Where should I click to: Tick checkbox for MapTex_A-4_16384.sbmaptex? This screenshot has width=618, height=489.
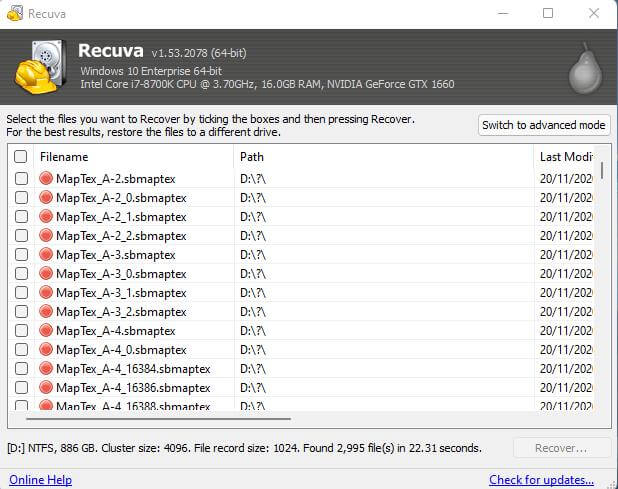(x=21, y=368)
